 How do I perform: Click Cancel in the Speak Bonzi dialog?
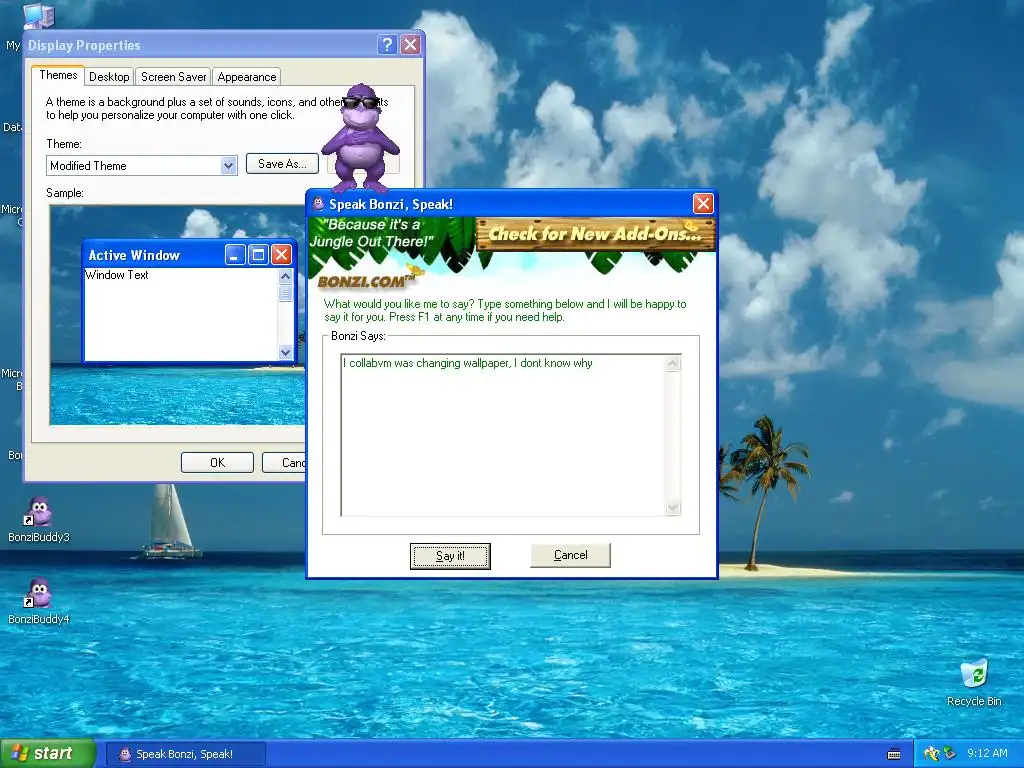570,555
